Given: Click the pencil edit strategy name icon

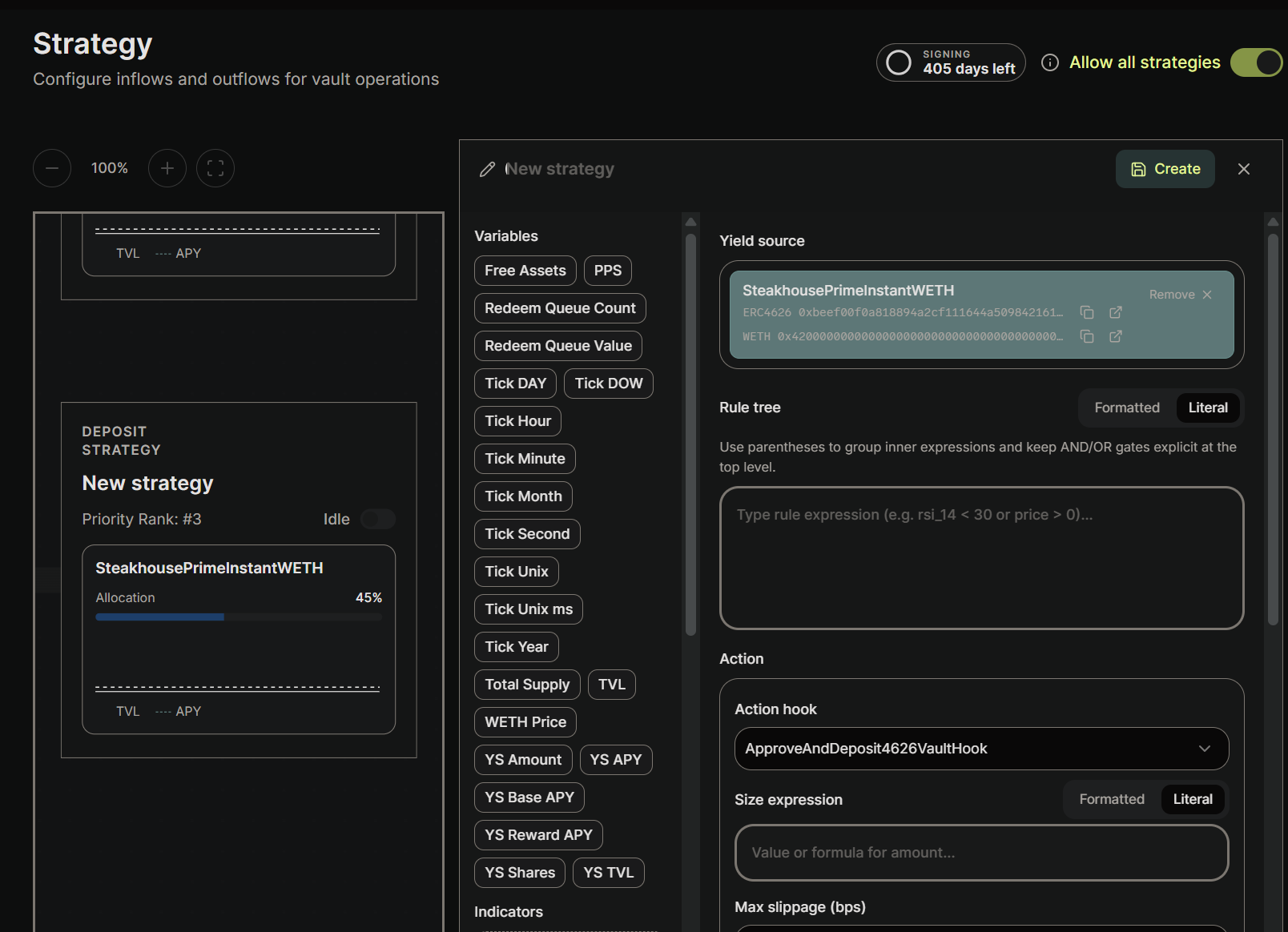Looking at the screenshot, I should 487,169.
